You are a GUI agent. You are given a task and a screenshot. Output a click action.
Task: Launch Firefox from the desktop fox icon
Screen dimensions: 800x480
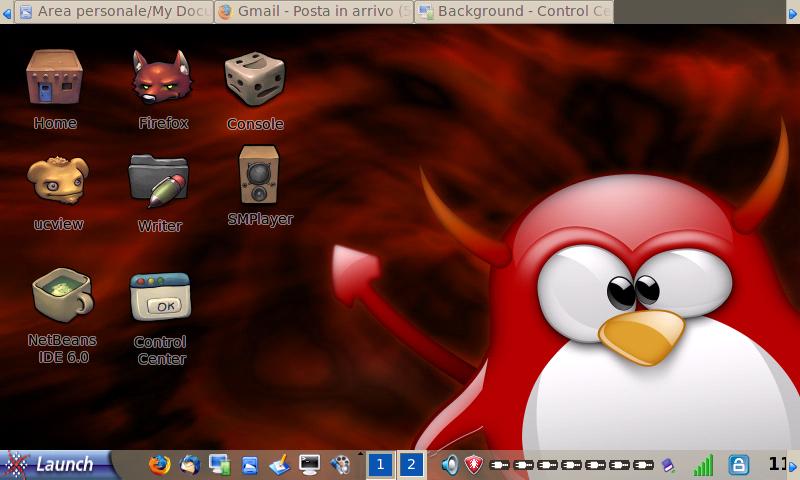tap(162, 78)
